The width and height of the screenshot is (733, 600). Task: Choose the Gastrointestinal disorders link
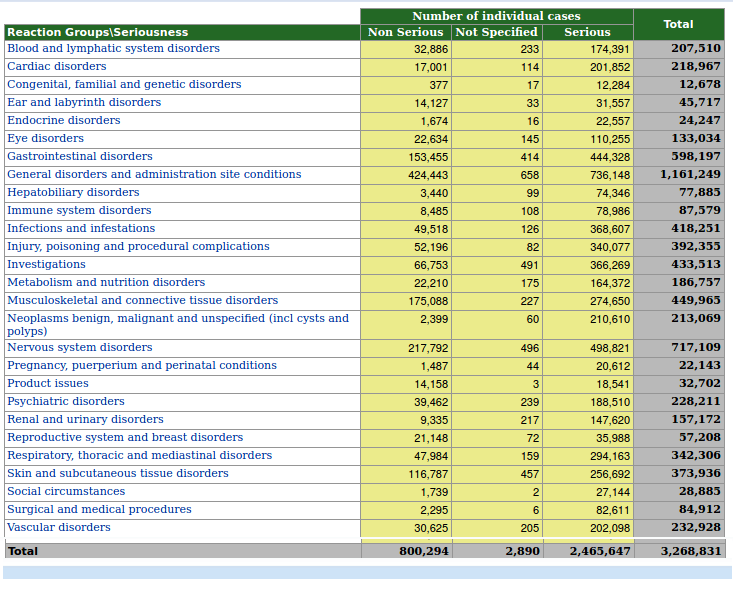(x=80, y=157)
